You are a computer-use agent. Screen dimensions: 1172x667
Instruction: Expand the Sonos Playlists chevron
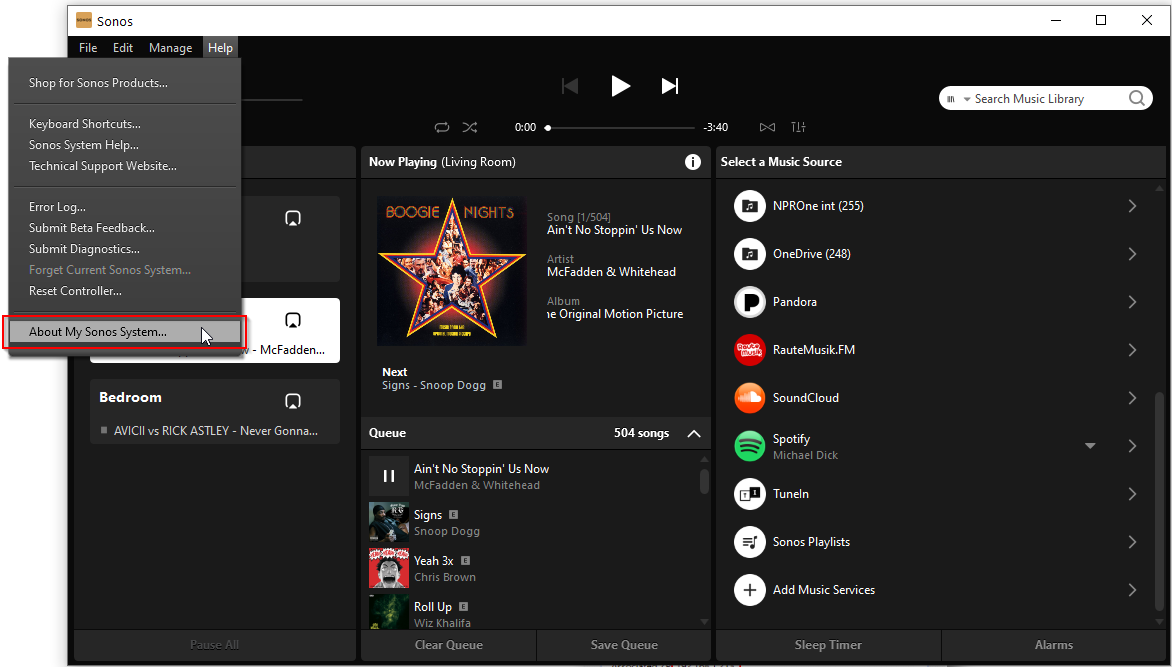(x=1132, y=542)
